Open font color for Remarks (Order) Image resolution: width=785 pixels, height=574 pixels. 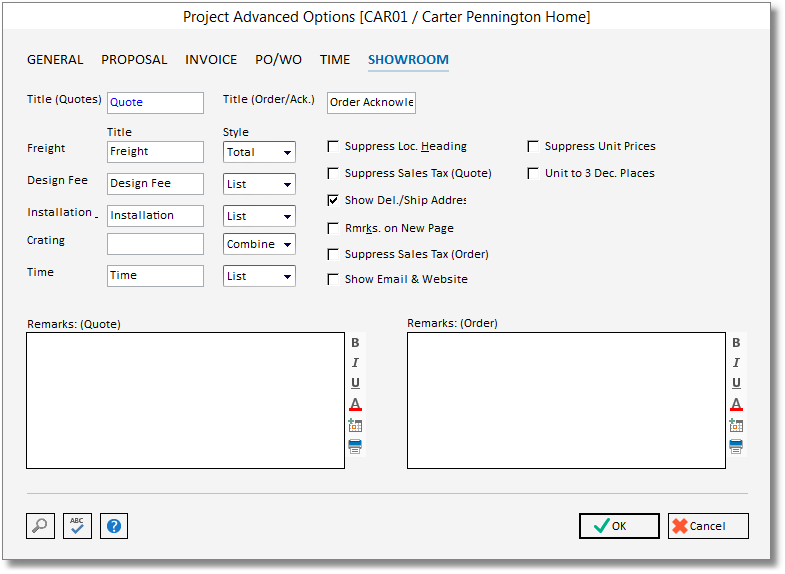point(736,404)
